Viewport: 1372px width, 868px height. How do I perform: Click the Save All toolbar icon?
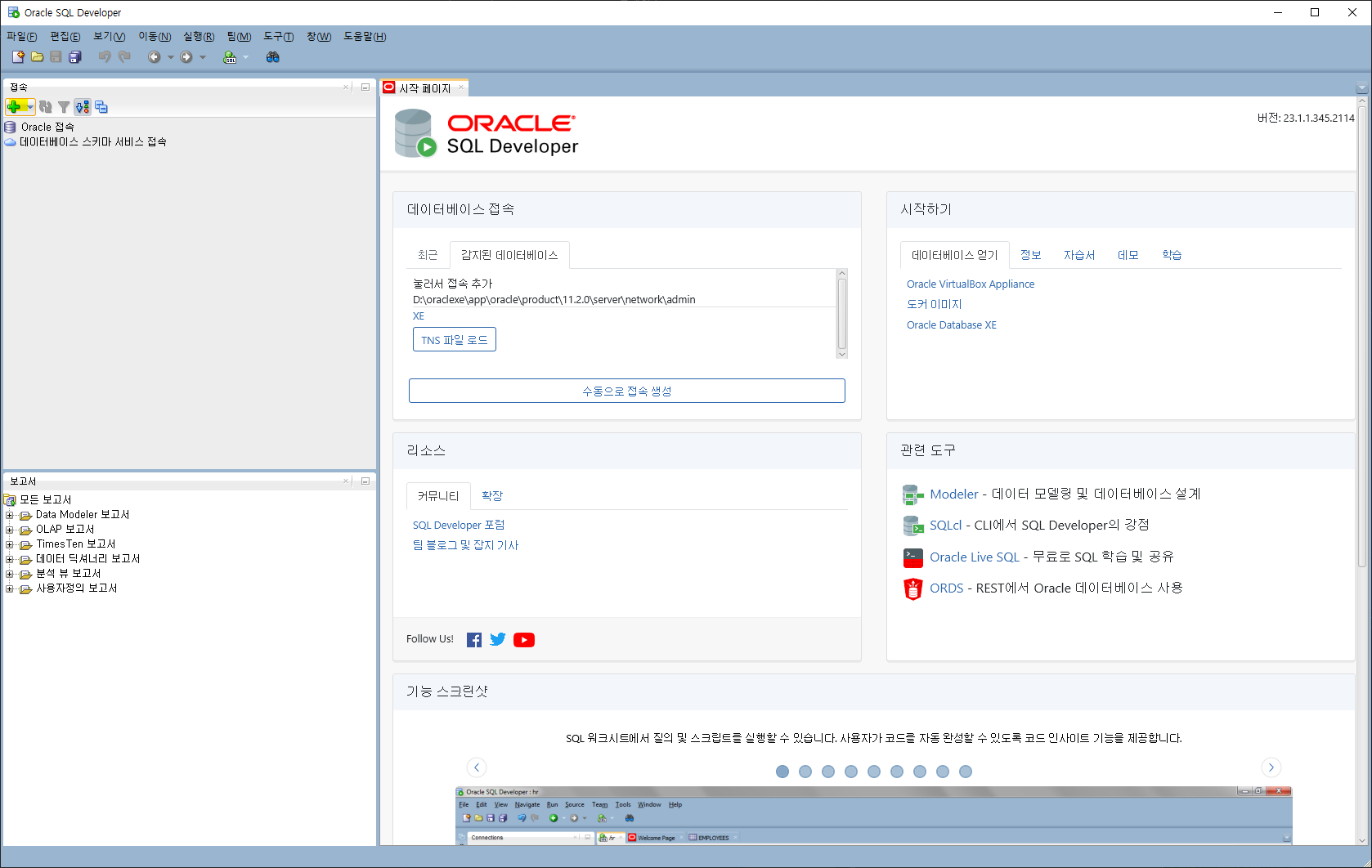[x=75, y=57]
